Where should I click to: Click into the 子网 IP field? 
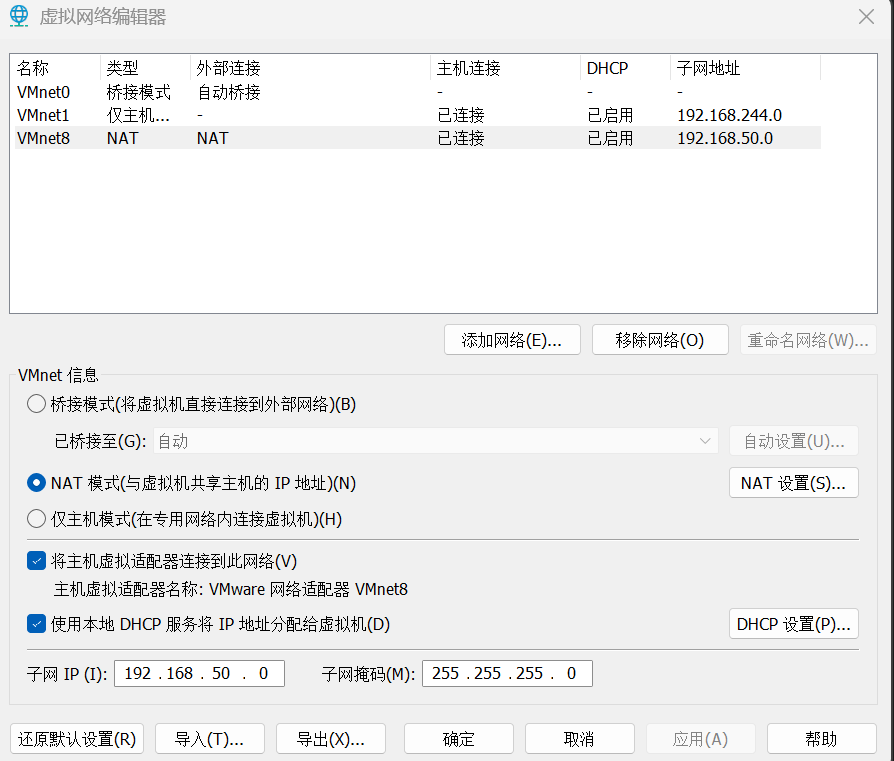click(199, 673)
